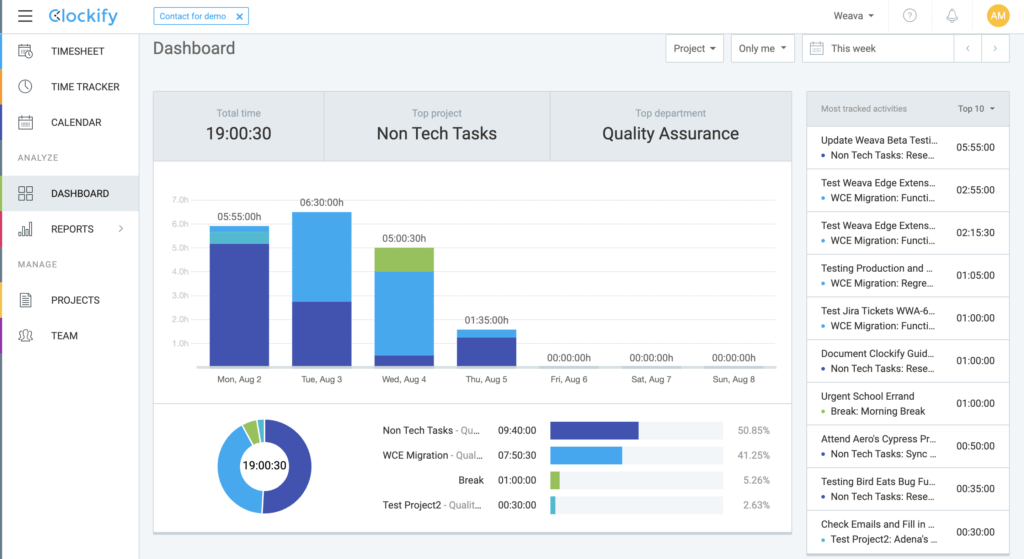Screen dimensions: 1024x559
Task: Open the This week date range picker
Action: point(878,48)
